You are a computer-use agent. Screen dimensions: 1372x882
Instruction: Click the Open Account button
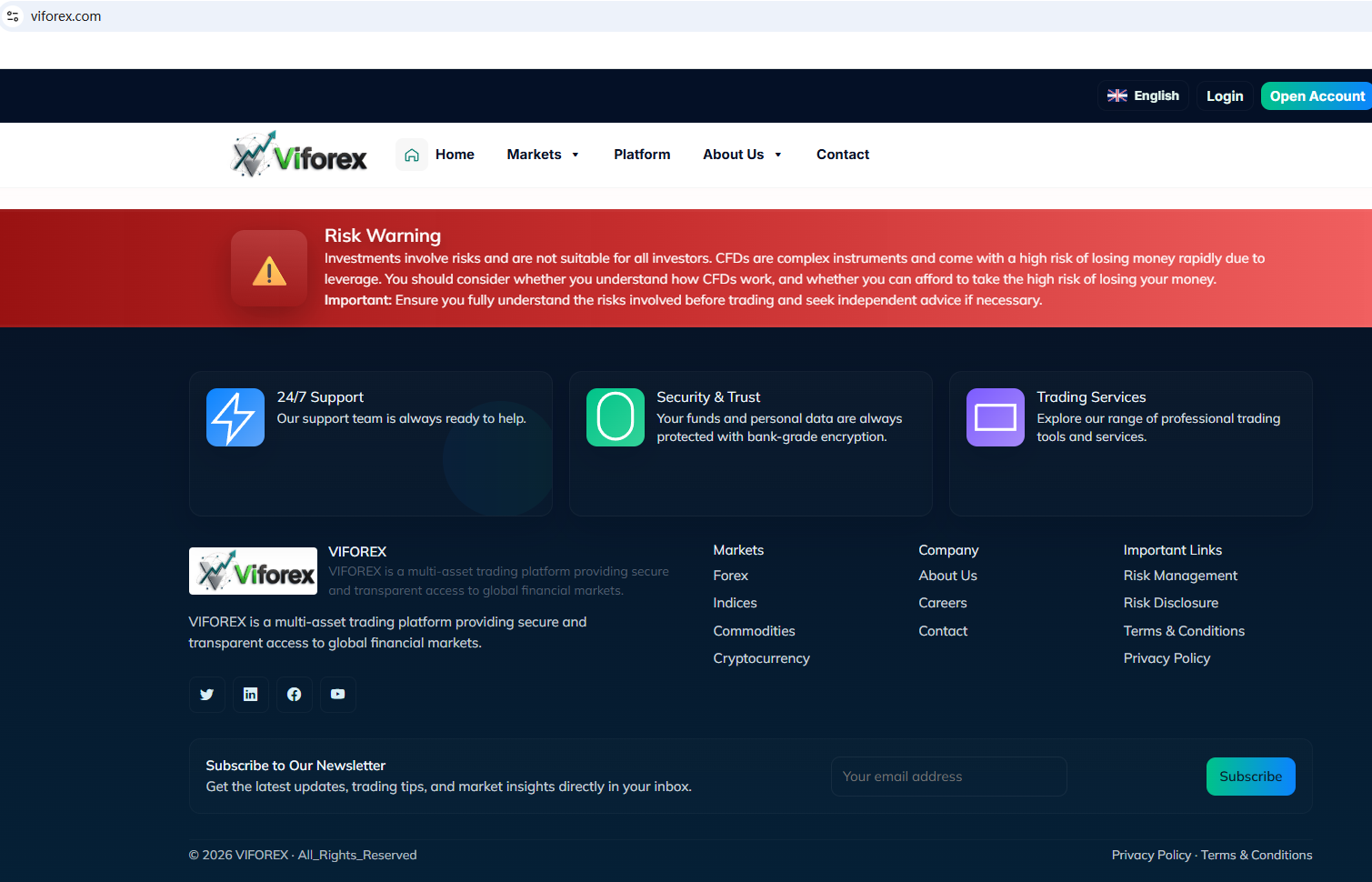[1316, 96]
